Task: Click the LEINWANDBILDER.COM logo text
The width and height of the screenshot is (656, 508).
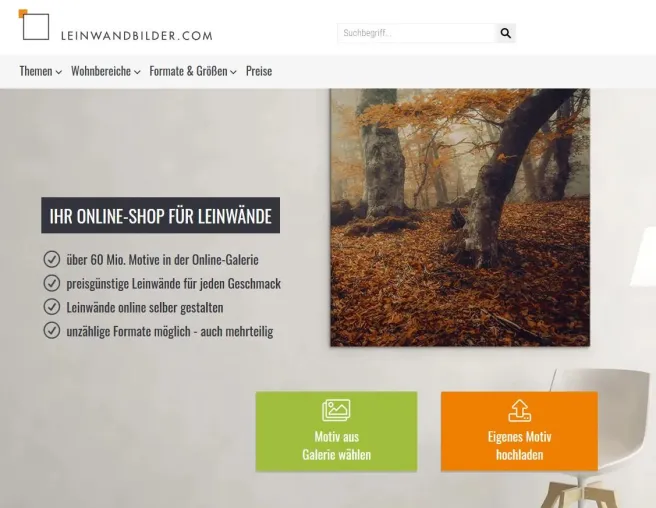Action: (x=137, y=36)
